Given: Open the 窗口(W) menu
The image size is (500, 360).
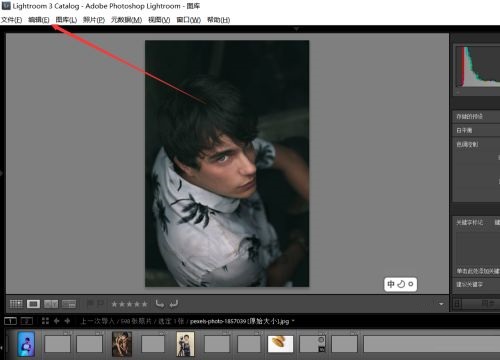Looking at the screenshot, I should pos(188,20).
